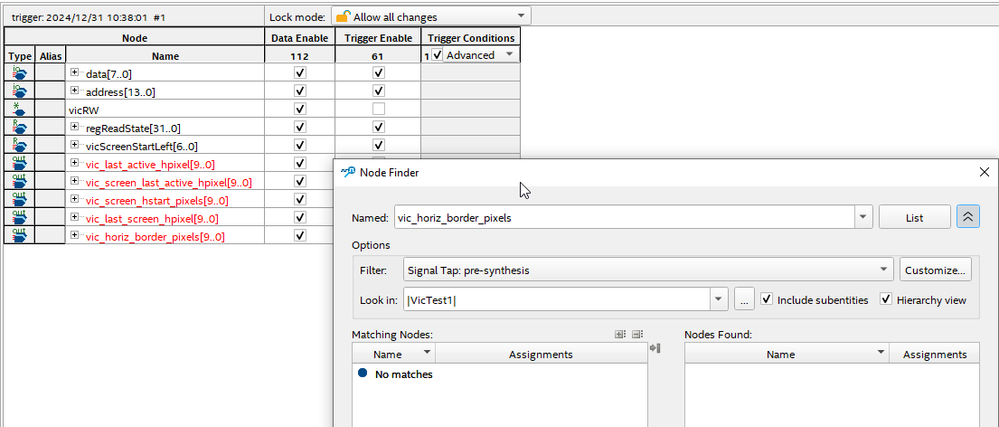The image size is (999, 427).
Task: Click the lock icon in Lock mode
Action: coord(343,17)
